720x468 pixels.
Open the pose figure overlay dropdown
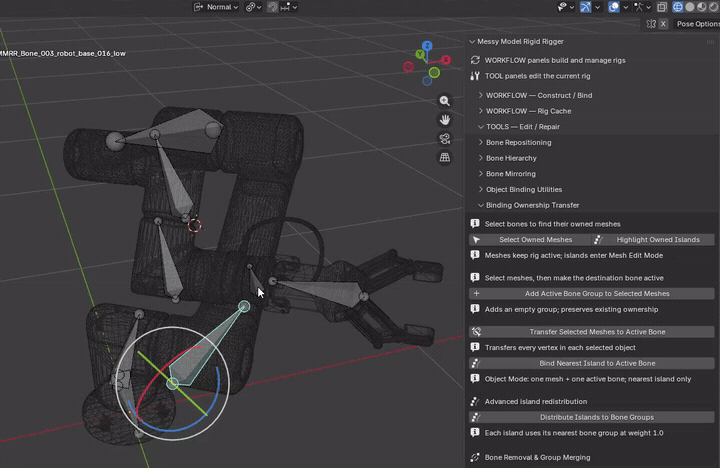pyautogui.click(x=642, y=7)
